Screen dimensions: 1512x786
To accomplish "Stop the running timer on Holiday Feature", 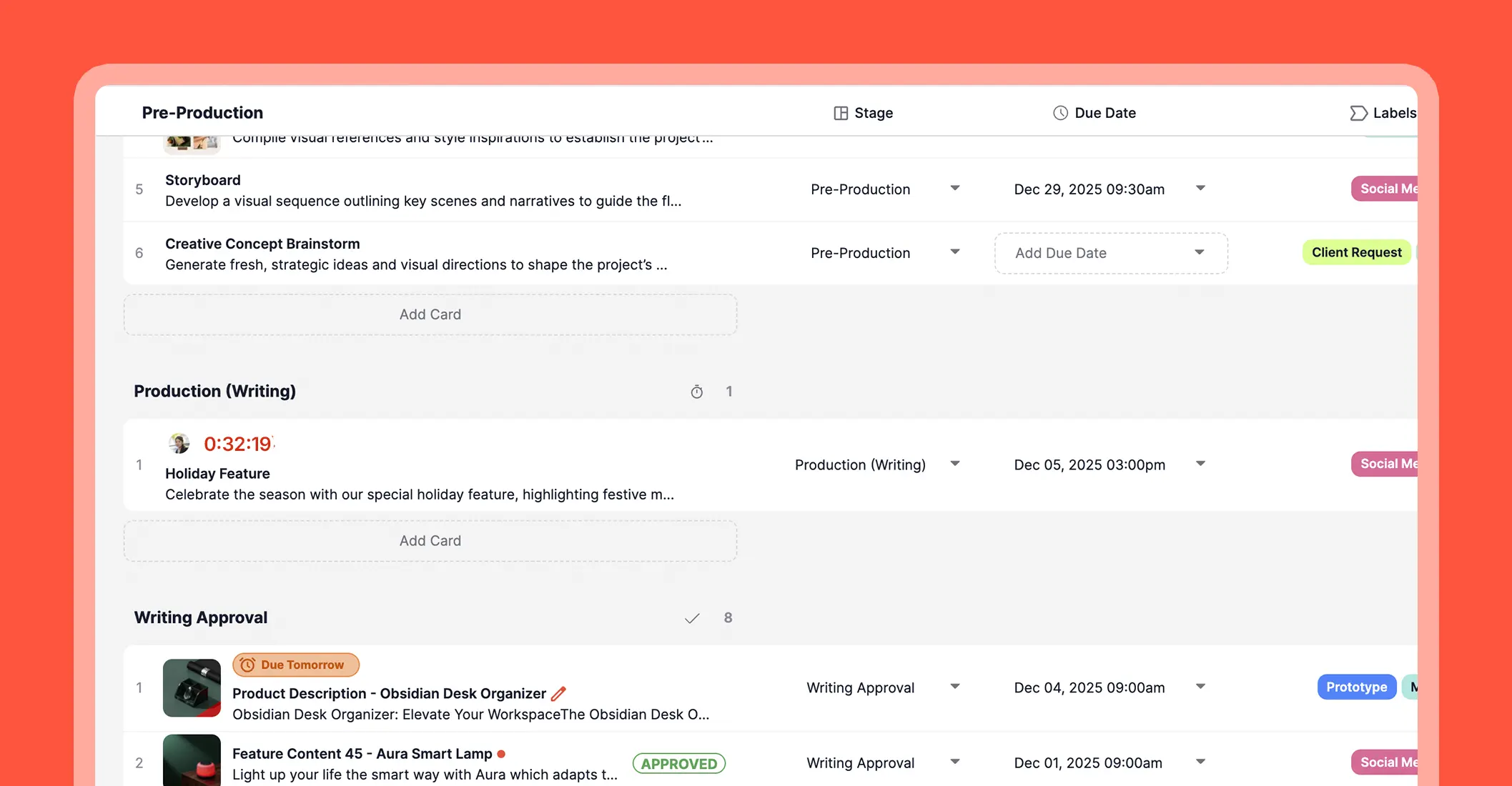I will (239, 444).
